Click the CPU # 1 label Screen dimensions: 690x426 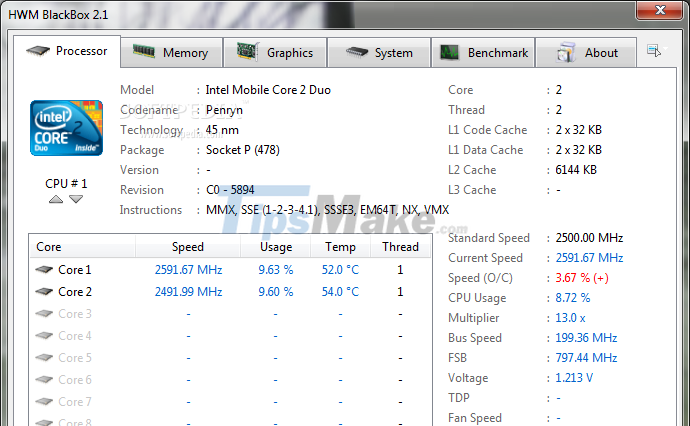click(x=66, y=184)
